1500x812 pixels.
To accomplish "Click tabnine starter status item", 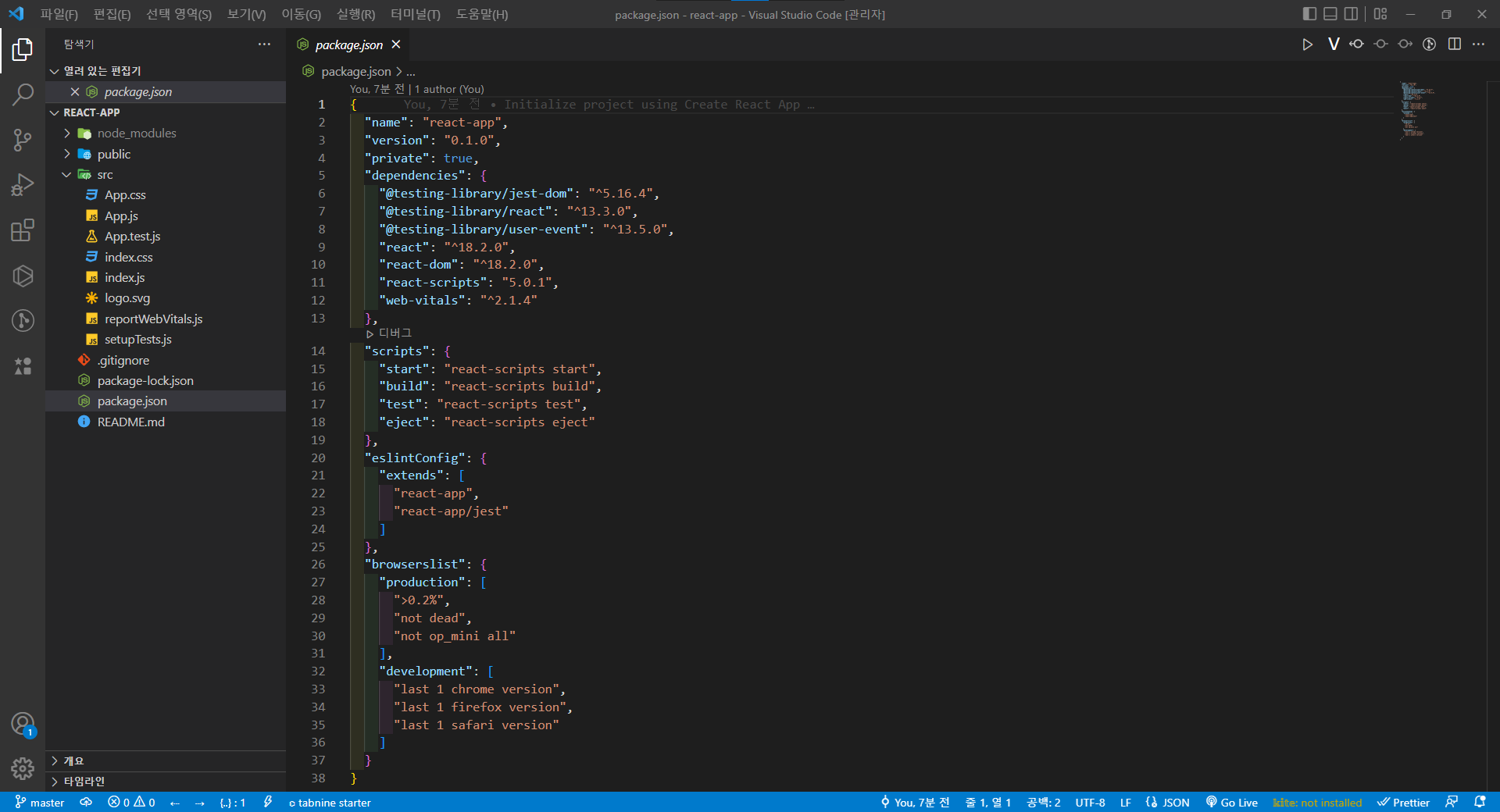I will click(x=330, y=803).
